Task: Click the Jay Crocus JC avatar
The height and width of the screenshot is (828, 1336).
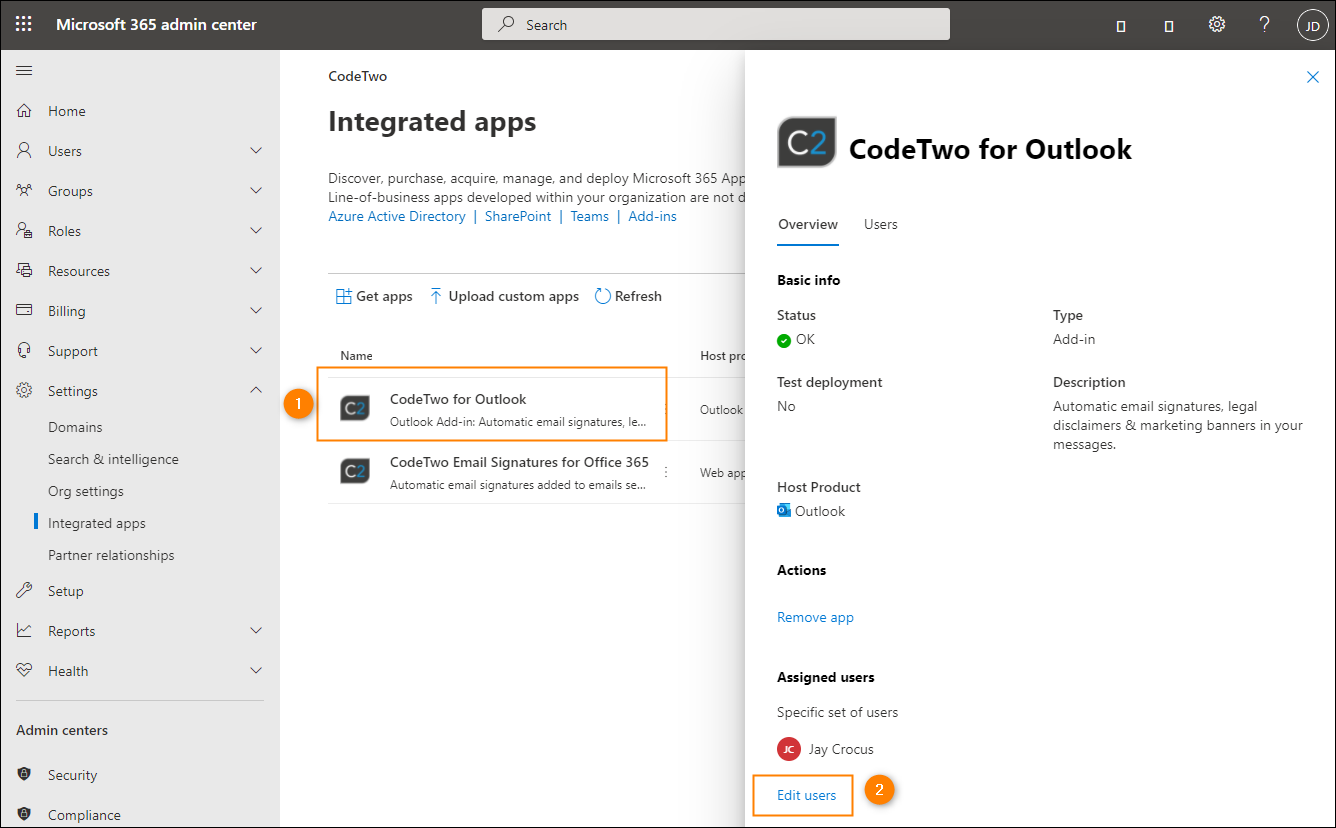Action: [x=789, y=749]
